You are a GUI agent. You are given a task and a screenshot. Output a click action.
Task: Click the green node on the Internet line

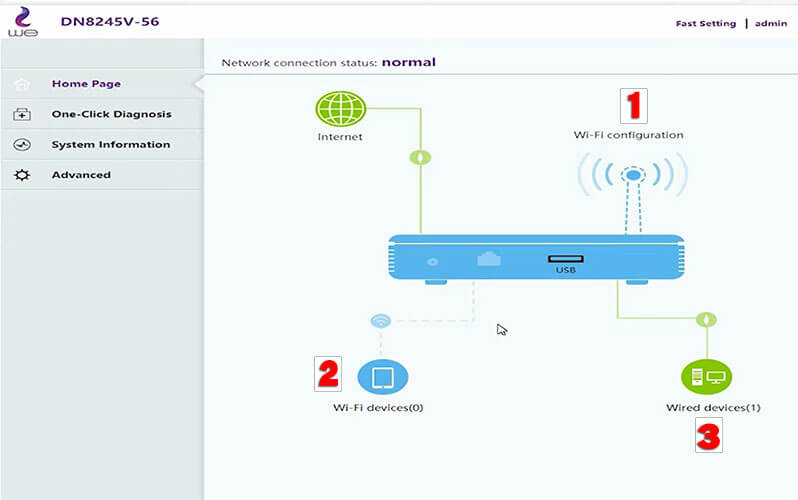coord(423,157)
